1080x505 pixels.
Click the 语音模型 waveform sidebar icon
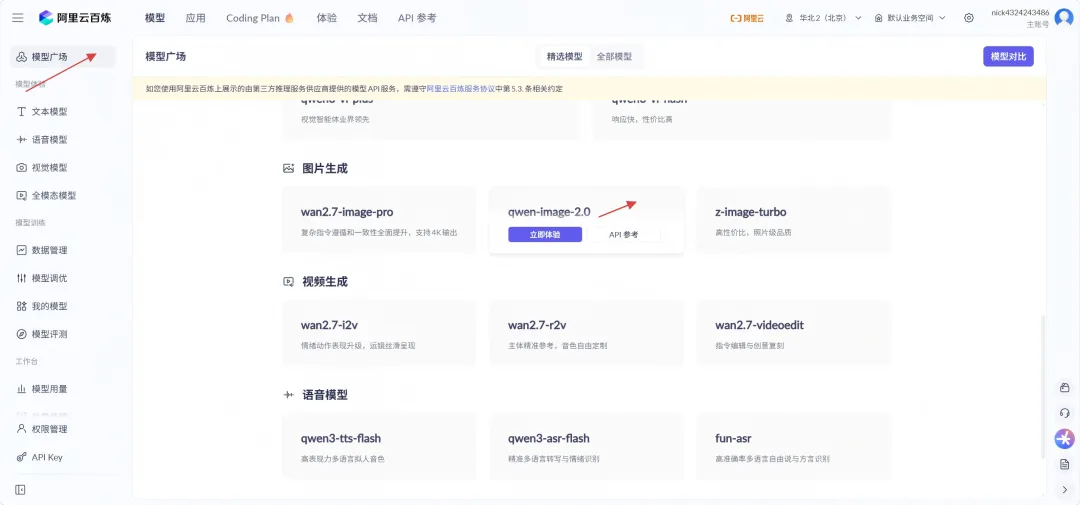click(21, 140)
